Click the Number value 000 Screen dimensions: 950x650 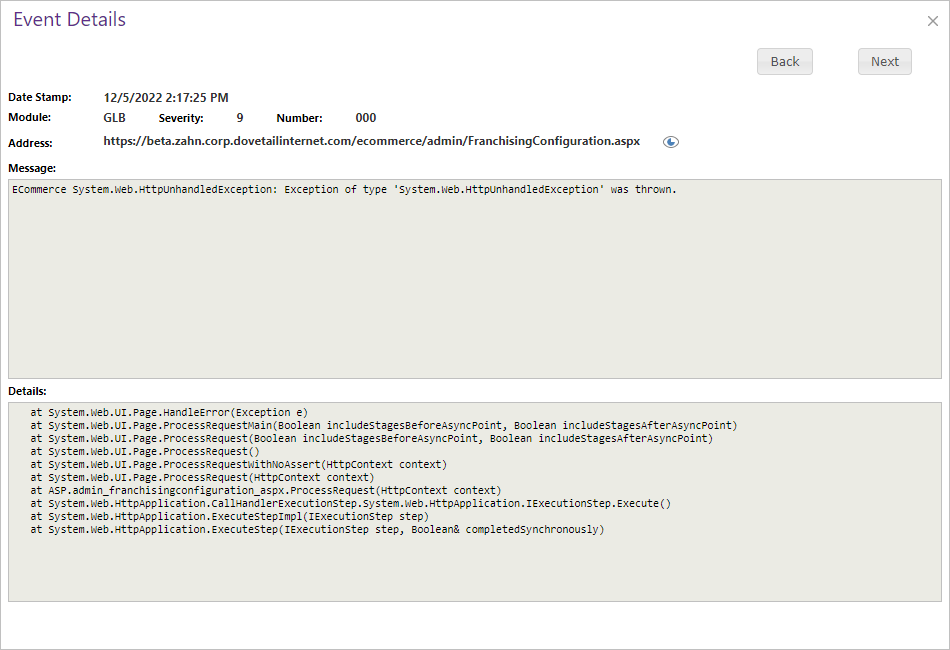click(x=366, y=118)
